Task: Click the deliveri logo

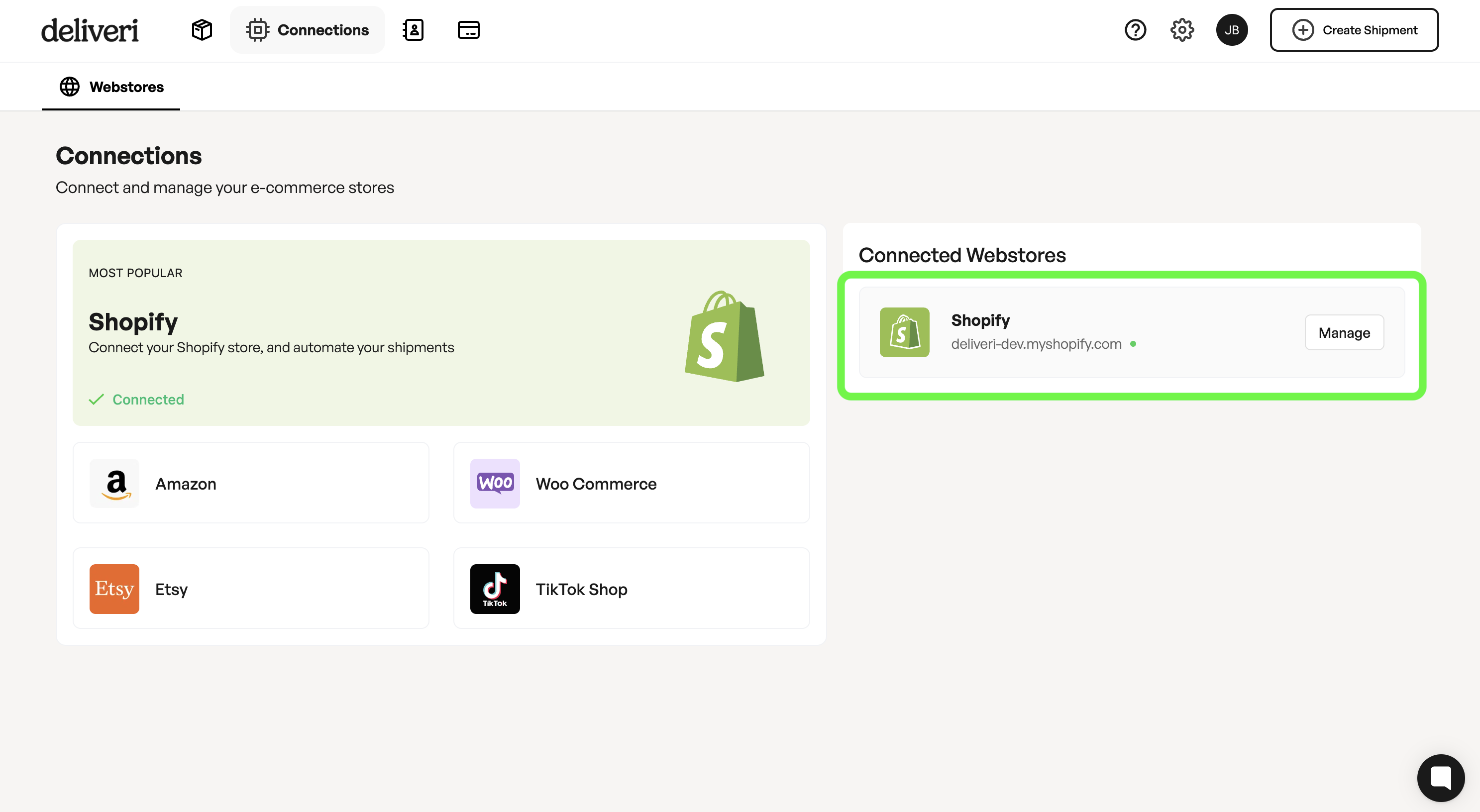Action: click(x=90, y=30)
